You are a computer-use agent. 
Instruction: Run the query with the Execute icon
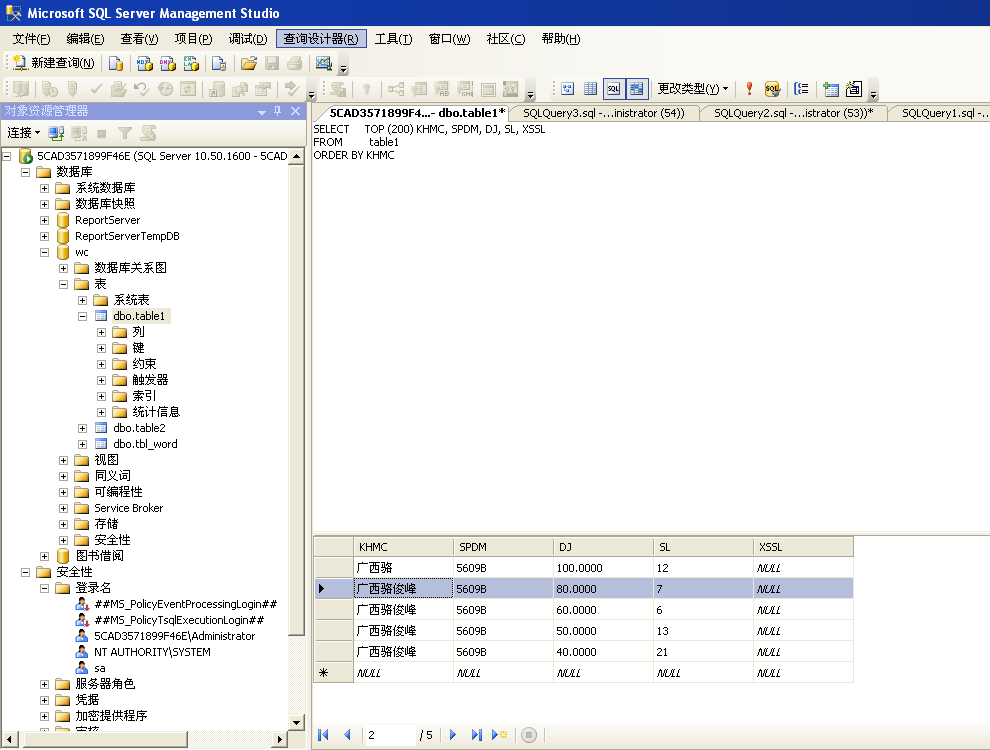749,88
